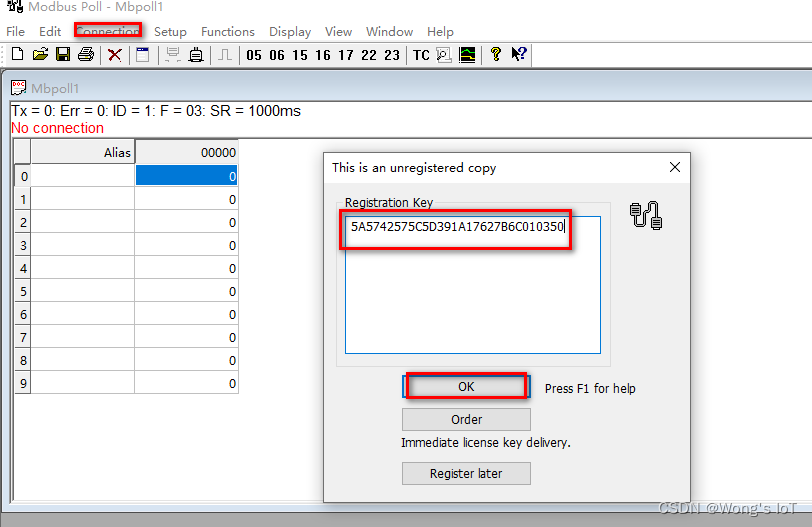Click OK in registration dialog
Viewport: 812px width, 527px height.
coord(466,387)
